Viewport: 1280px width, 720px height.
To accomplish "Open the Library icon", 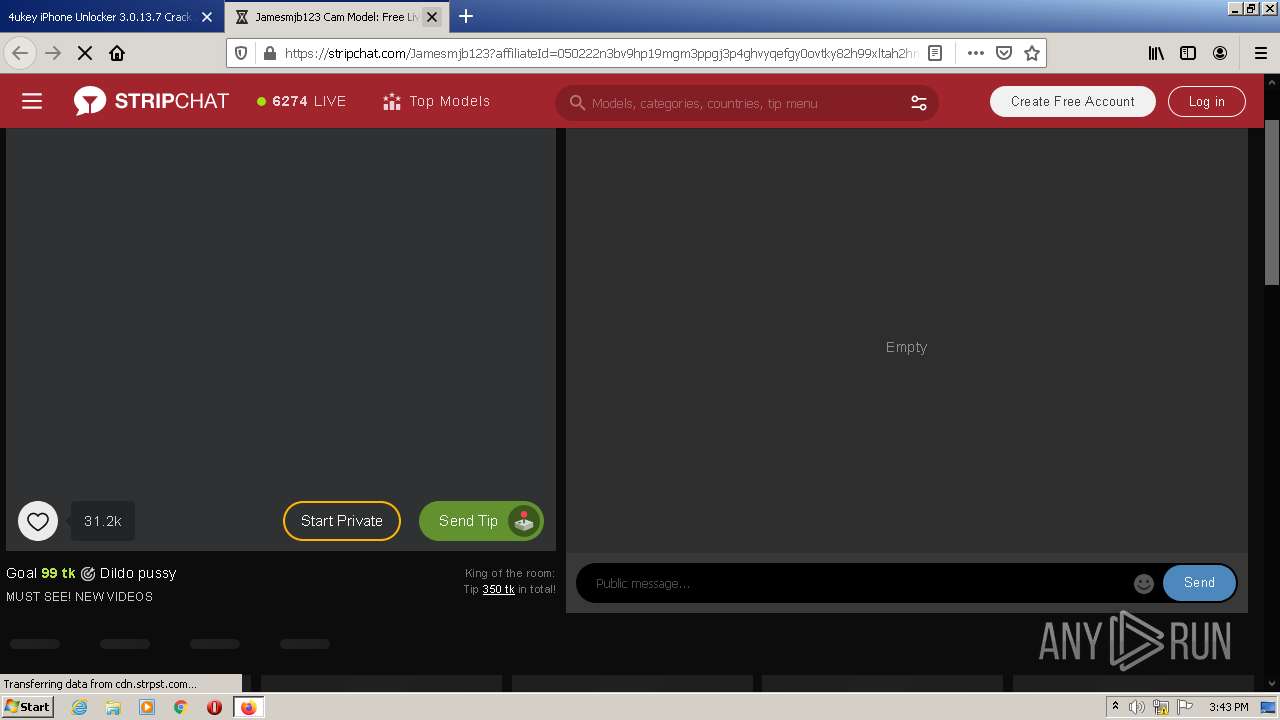I will (1156, 53).
